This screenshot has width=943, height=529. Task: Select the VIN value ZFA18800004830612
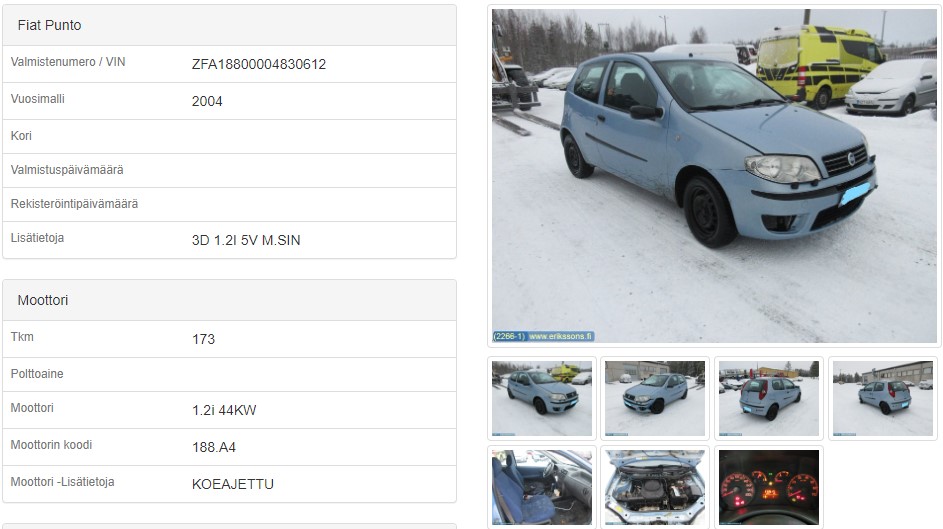point(259,64)
